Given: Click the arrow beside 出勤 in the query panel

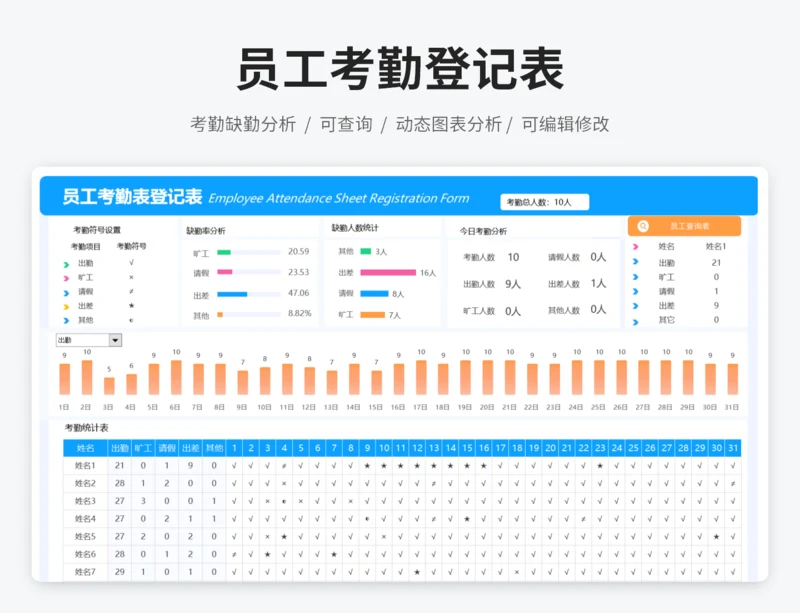Looking at the screenshot, I should tap(636, 262).
